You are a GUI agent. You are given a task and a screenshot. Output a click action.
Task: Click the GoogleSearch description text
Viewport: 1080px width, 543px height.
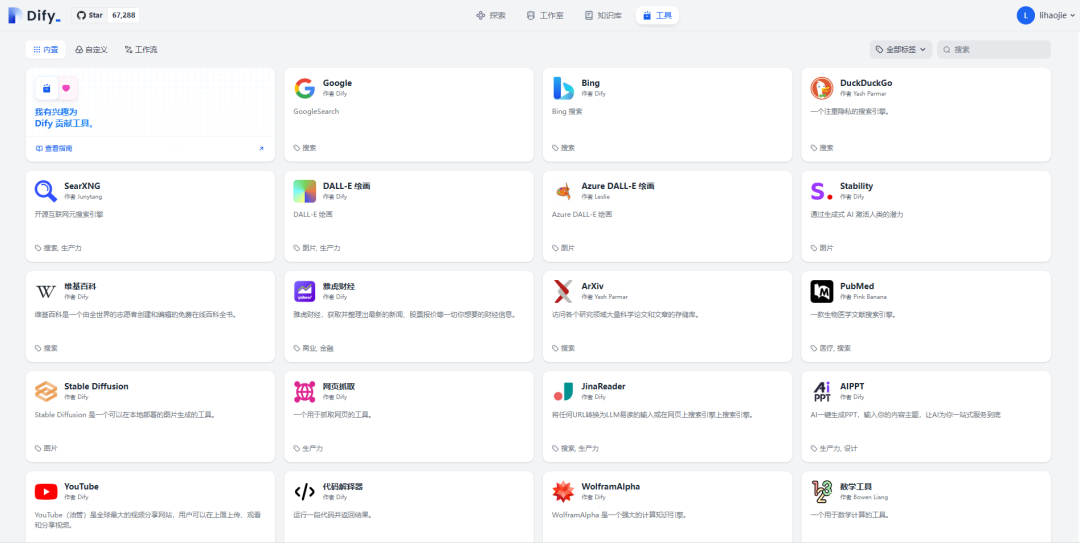point(316,111)
